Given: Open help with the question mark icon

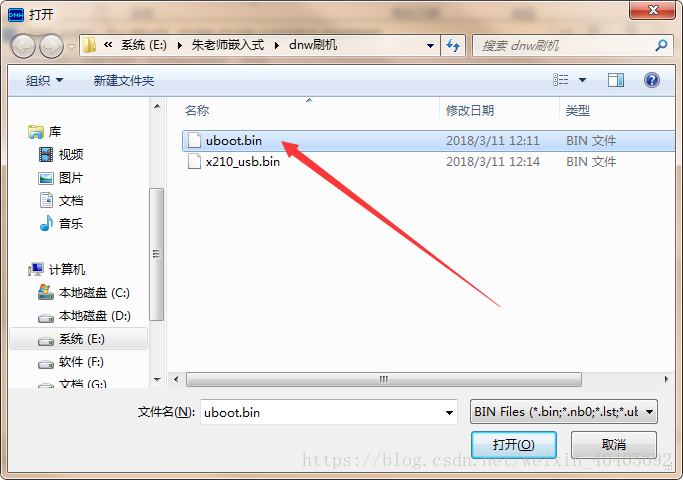Looking at the screenshot, I should coord(652,80).
